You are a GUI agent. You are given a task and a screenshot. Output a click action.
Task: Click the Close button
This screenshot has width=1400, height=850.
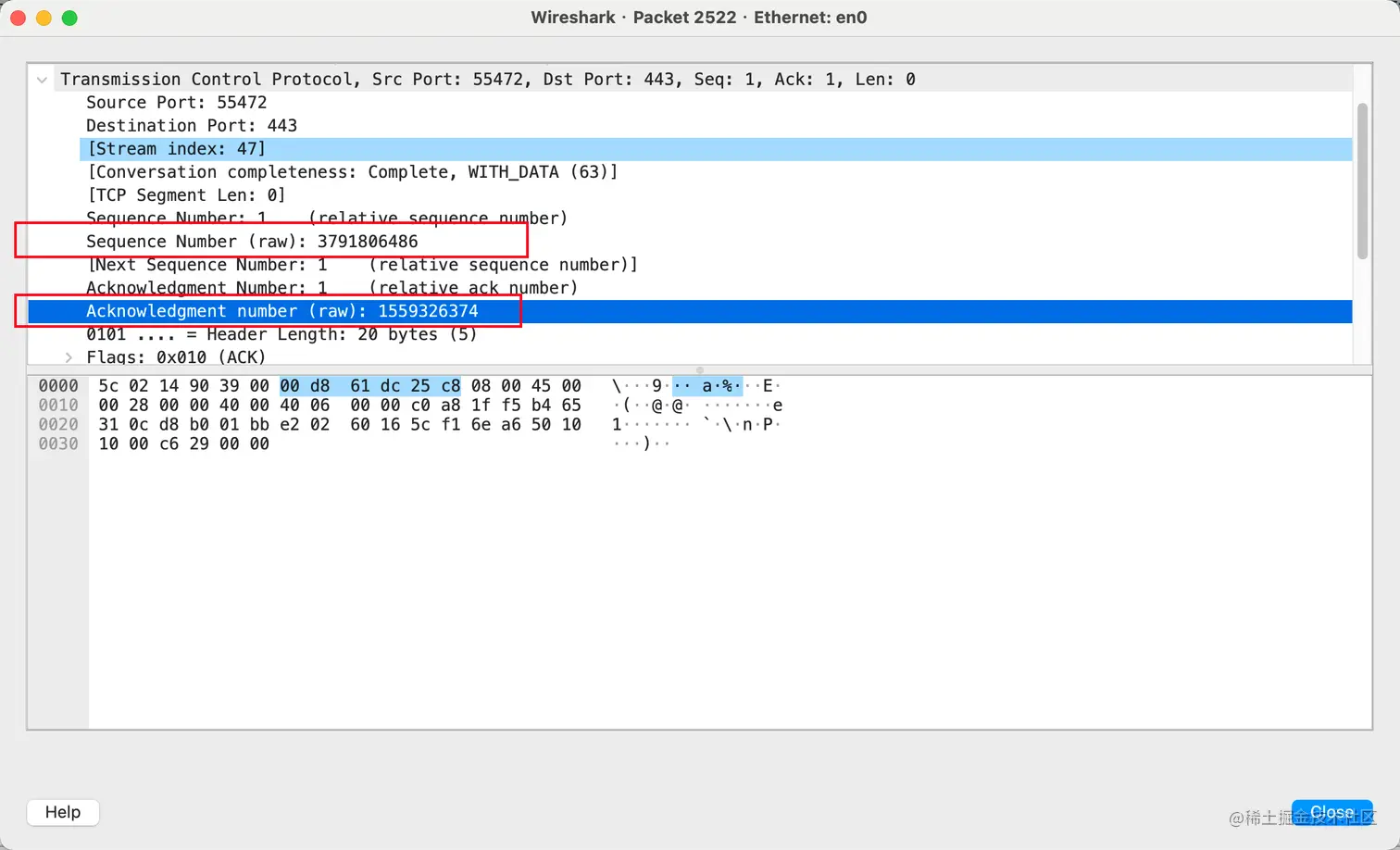1331,812
